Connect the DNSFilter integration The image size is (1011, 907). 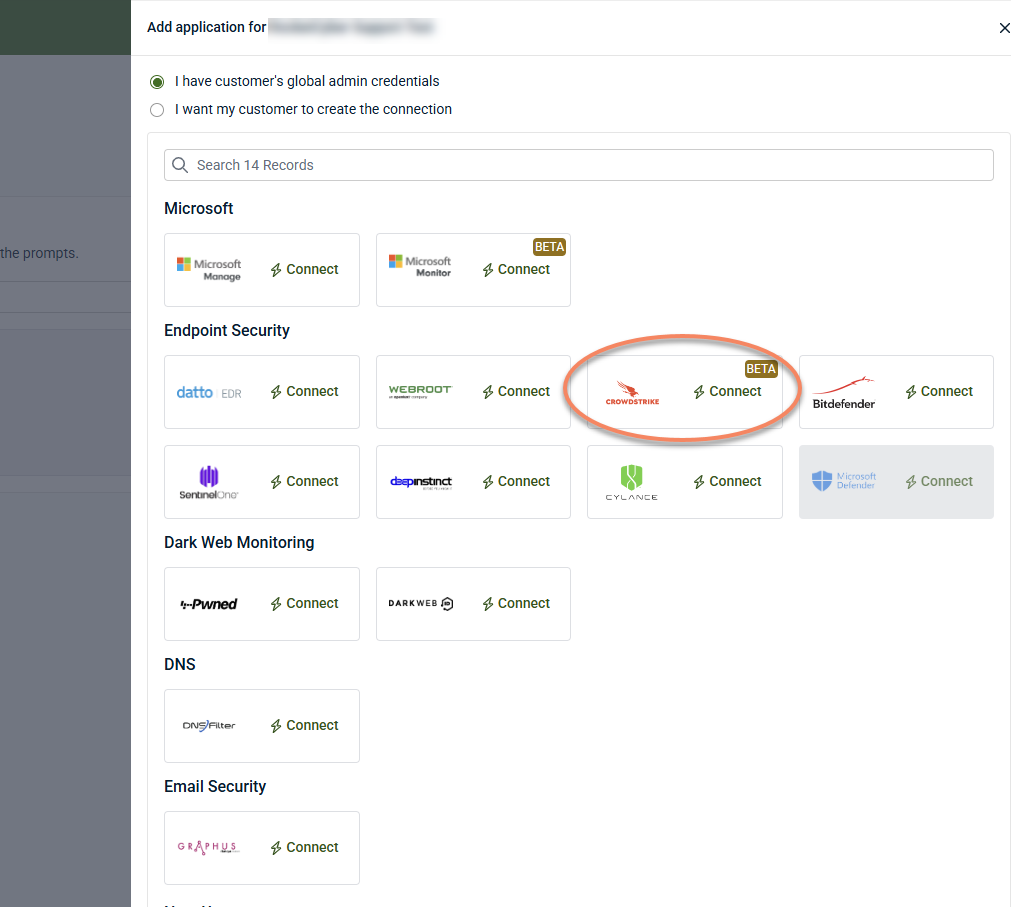pyautogui.click(x=304, y=725)
